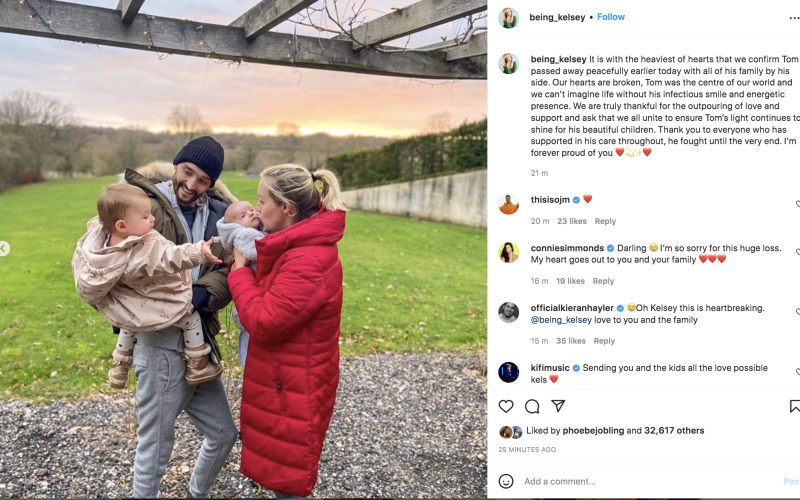The image size is (800, 500).
Task: Share the post with the paper plane icon
Action: [x=558, y=406]
